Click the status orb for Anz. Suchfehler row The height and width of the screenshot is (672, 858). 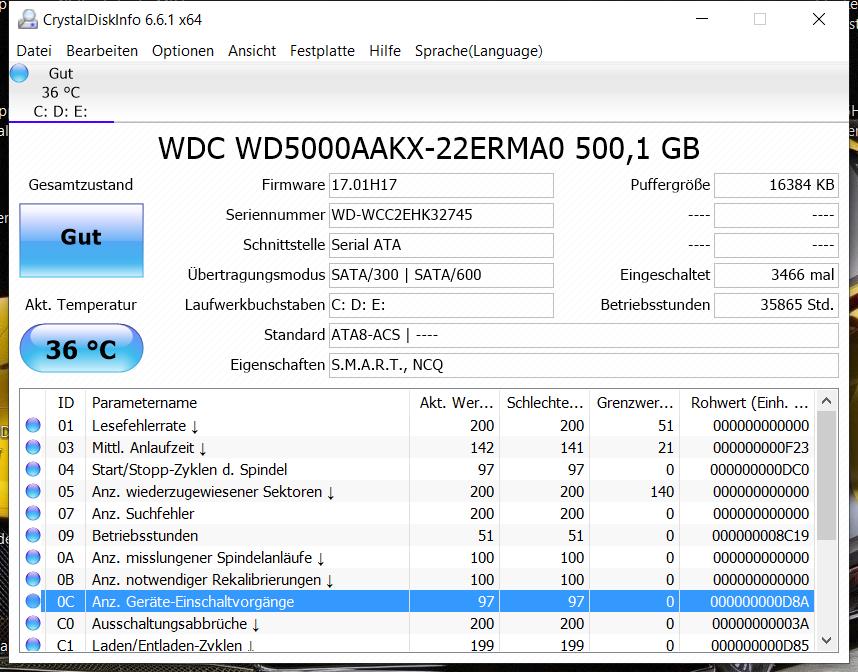[x=33, y=513]
